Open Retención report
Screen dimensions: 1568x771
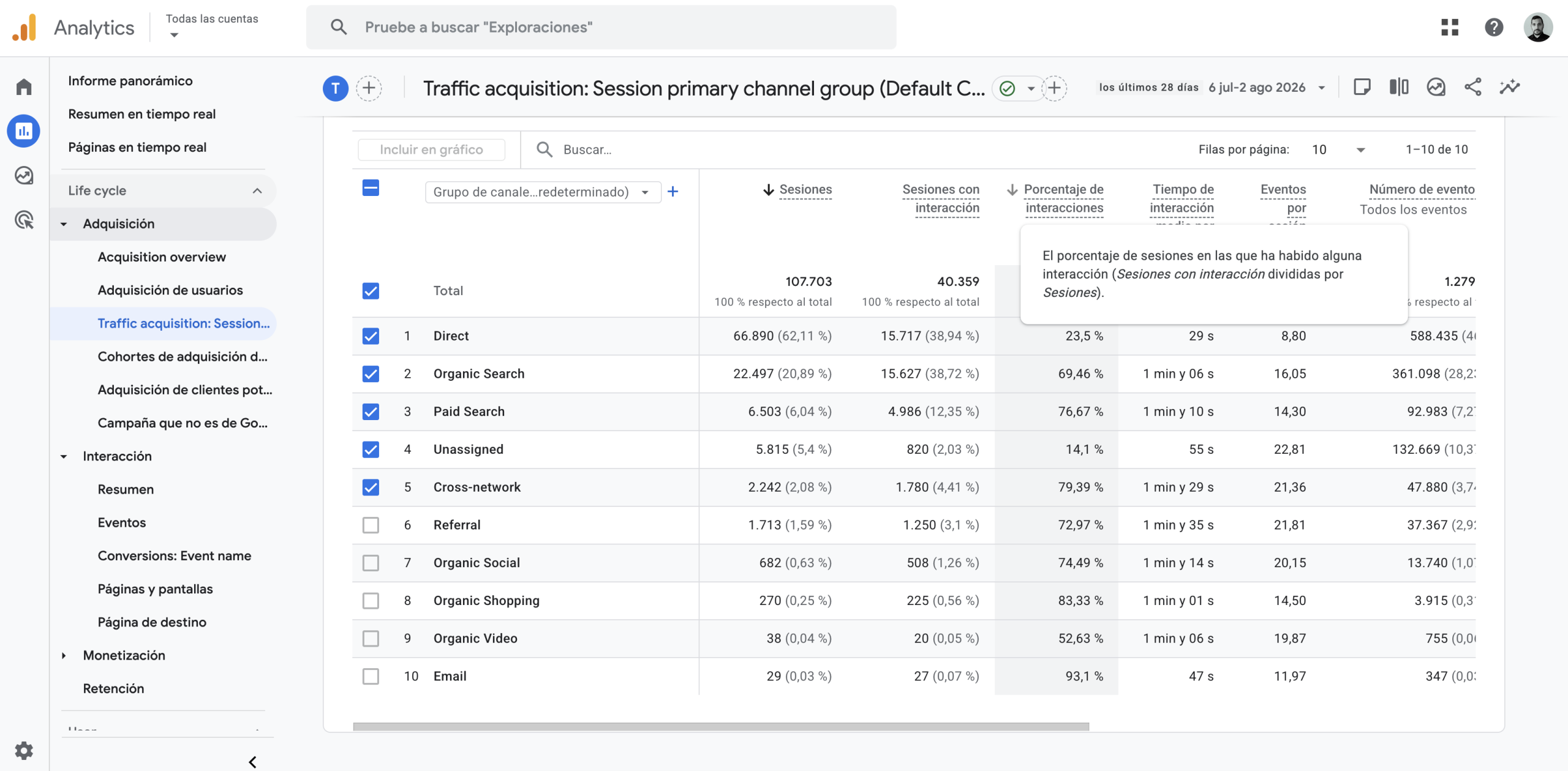point(113,689)
